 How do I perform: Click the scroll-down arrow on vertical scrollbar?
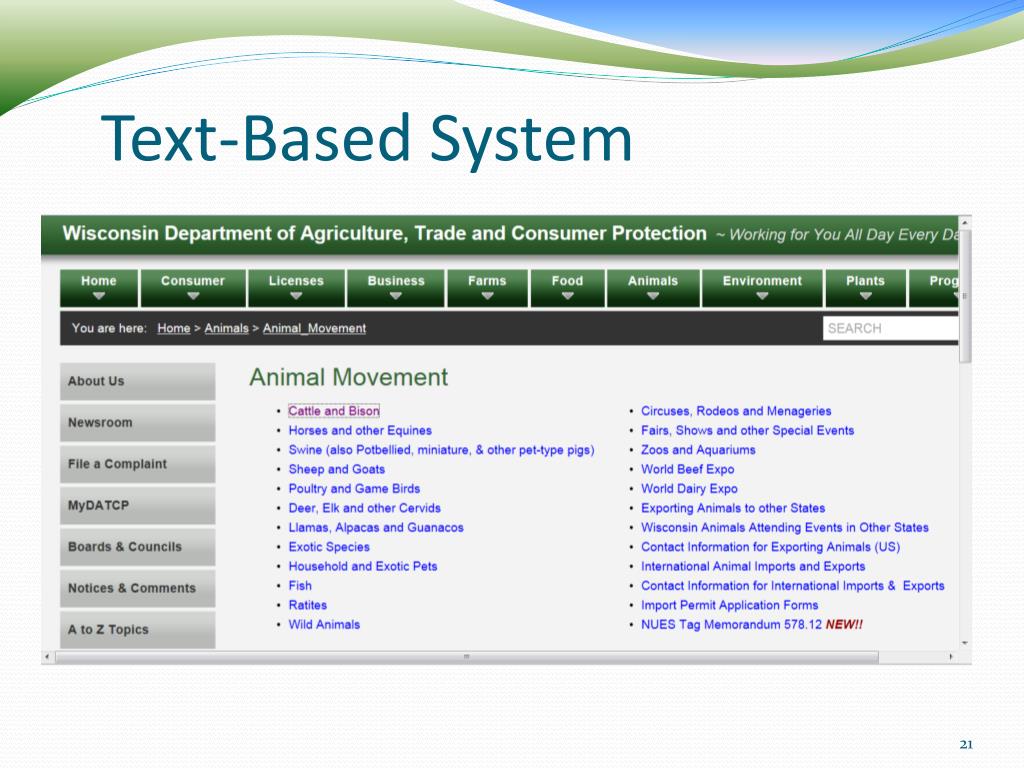[x=965, y=643]
